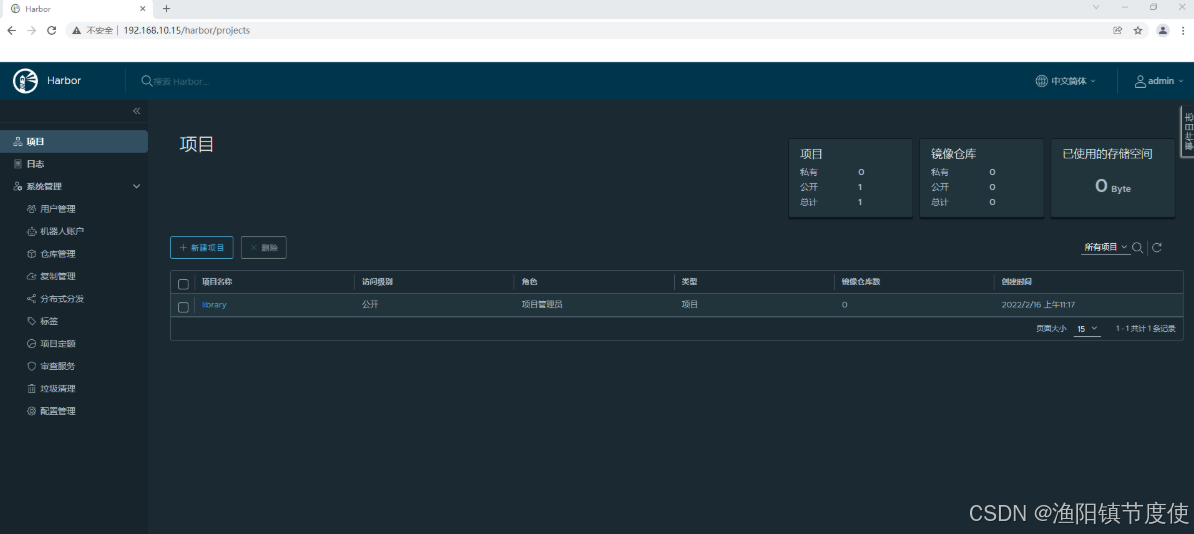Screen dimensions: 1194x534
Task: Open 用户管理
Action: [x=58, y=209]
